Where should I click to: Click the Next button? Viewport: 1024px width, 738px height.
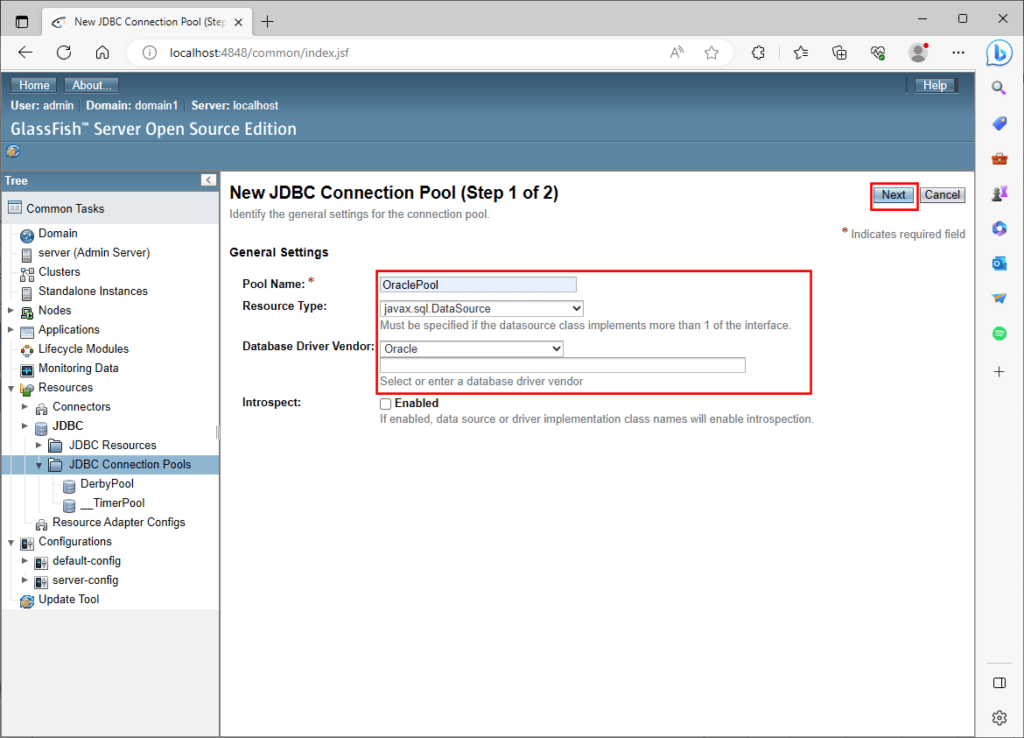(893, 195)
